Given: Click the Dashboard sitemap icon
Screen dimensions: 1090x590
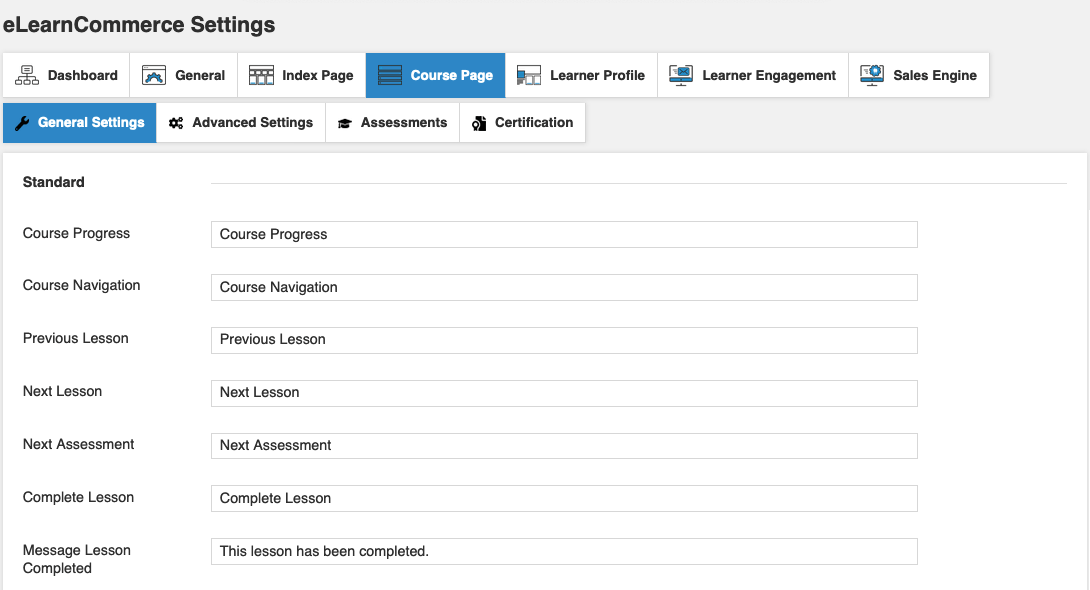Looking at the screenshot, I should pos(27,75).
